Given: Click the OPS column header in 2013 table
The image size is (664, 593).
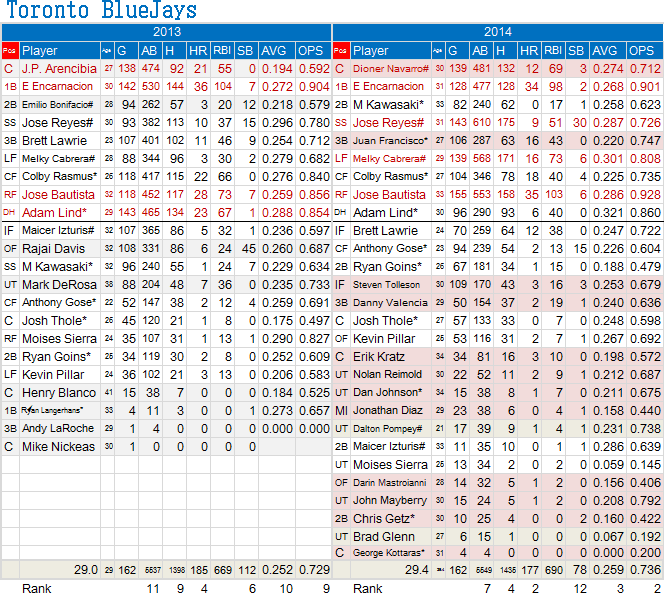Looking at the screenshot, I should (x=313, y=50).
